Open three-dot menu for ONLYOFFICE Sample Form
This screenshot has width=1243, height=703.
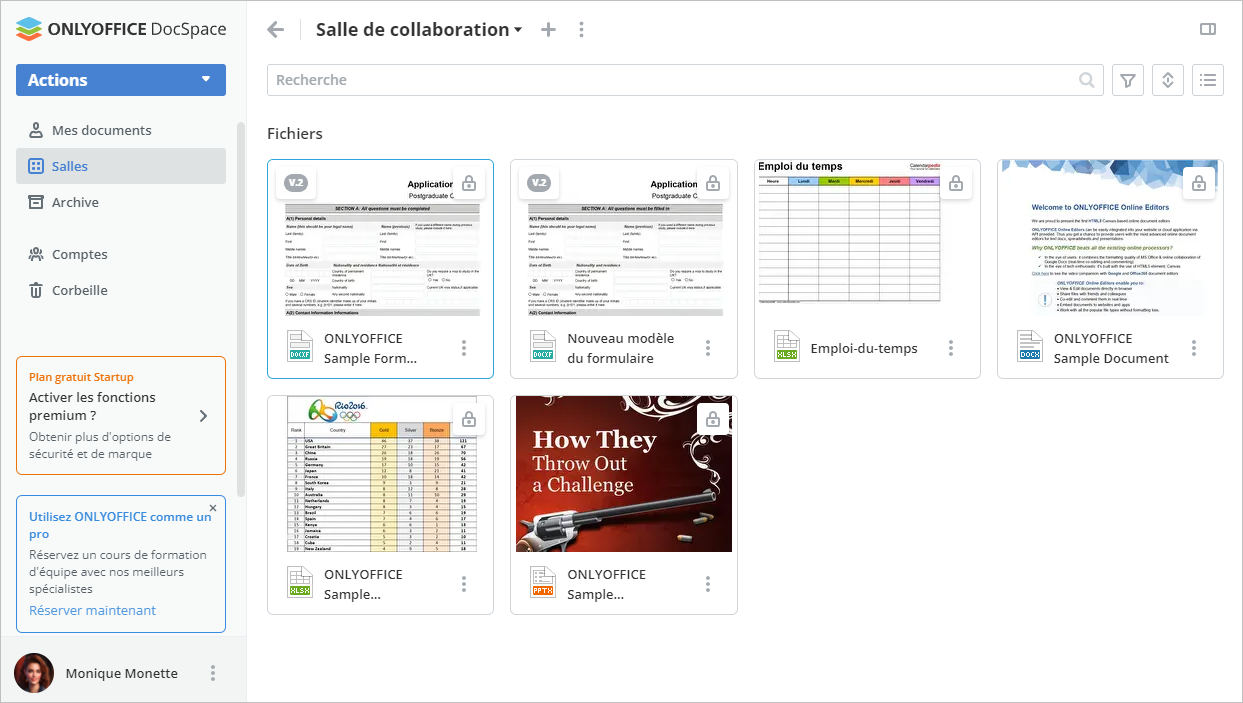(464, 348)
